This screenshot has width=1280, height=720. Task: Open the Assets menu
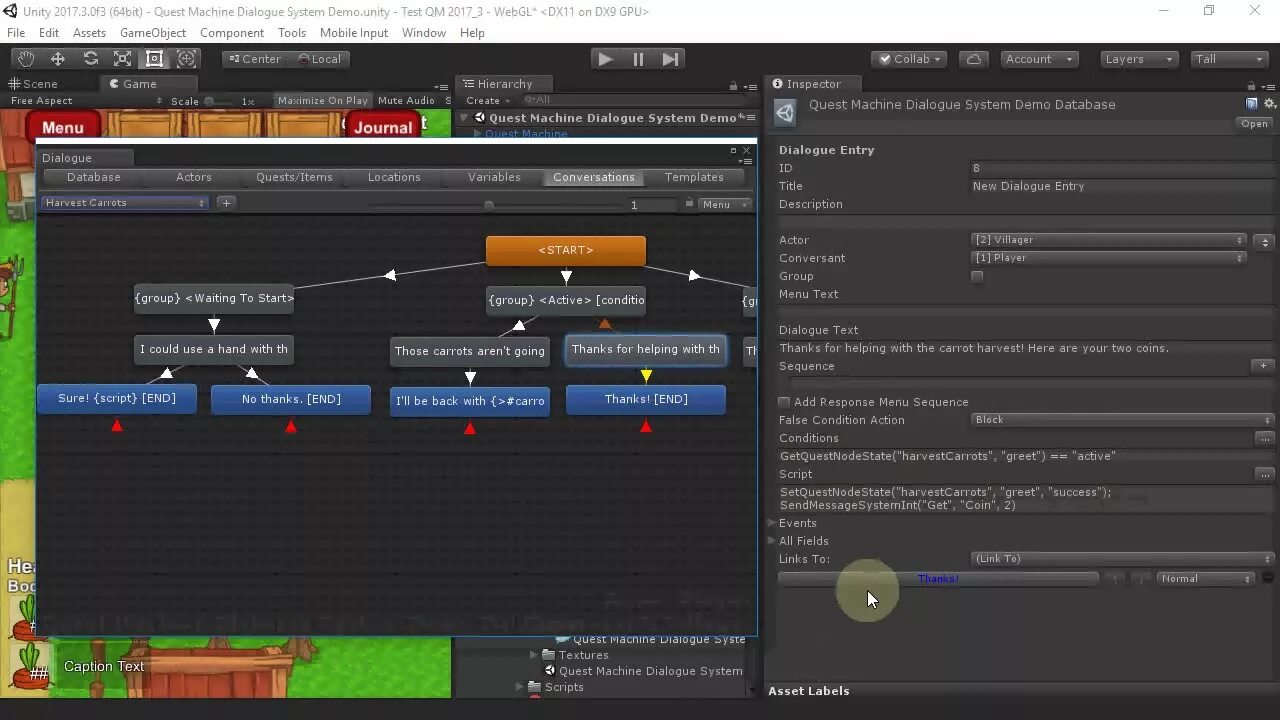(89, 33)
